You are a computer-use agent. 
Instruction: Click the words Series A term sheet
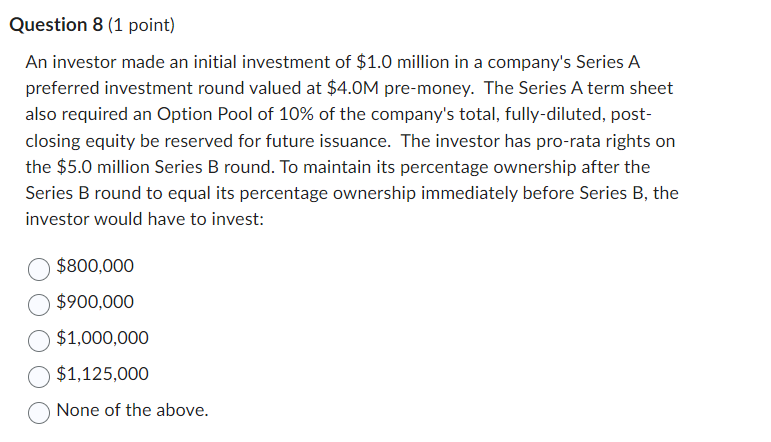point(598,88)
